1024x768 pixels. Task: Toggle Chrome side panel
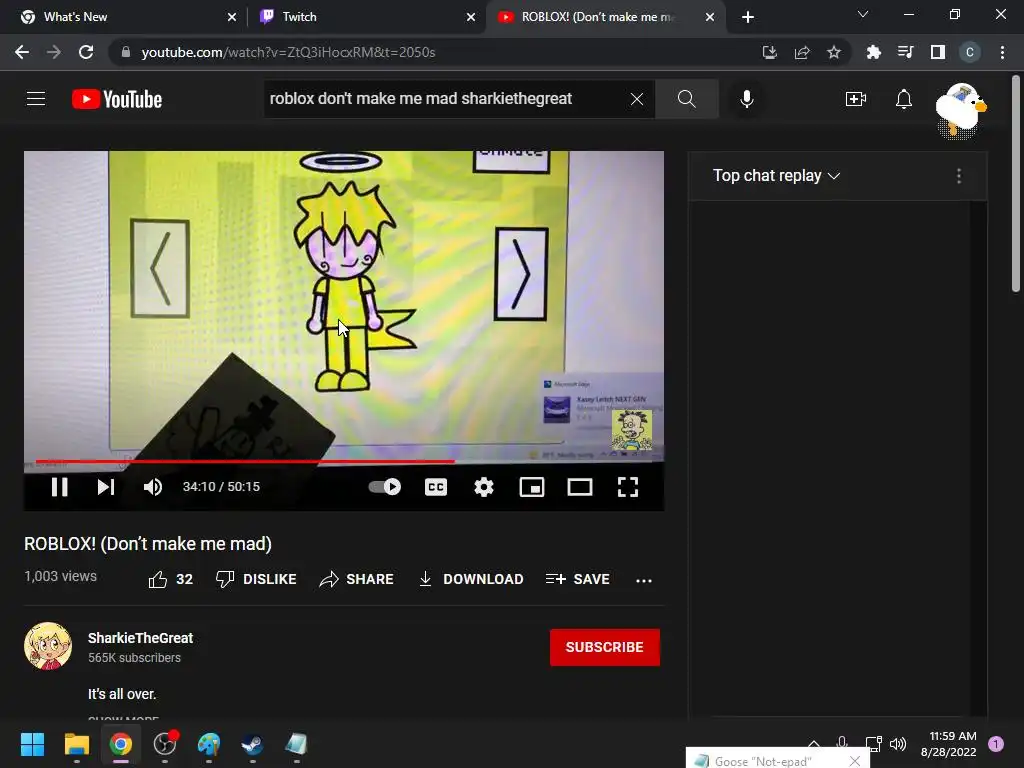(x=938, y=52)
